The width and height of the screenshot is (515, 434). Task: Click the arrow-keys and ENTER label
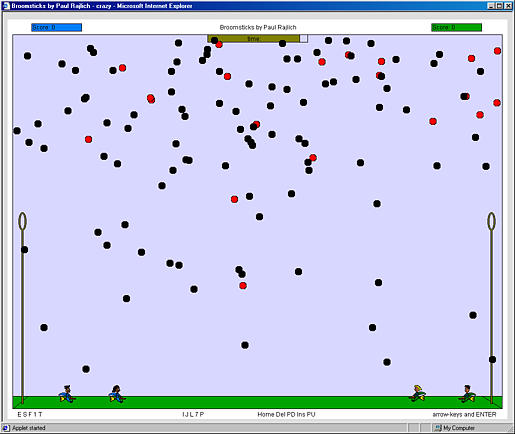point(464,414)
